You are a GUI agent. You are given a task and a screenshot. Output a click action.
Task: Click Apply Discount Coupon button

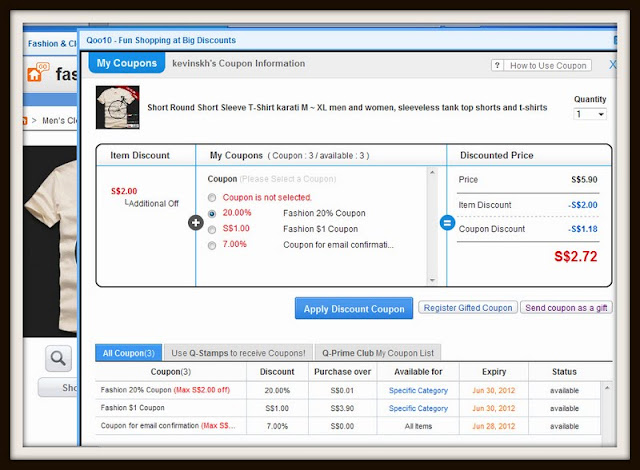click(x=354, y=308)
